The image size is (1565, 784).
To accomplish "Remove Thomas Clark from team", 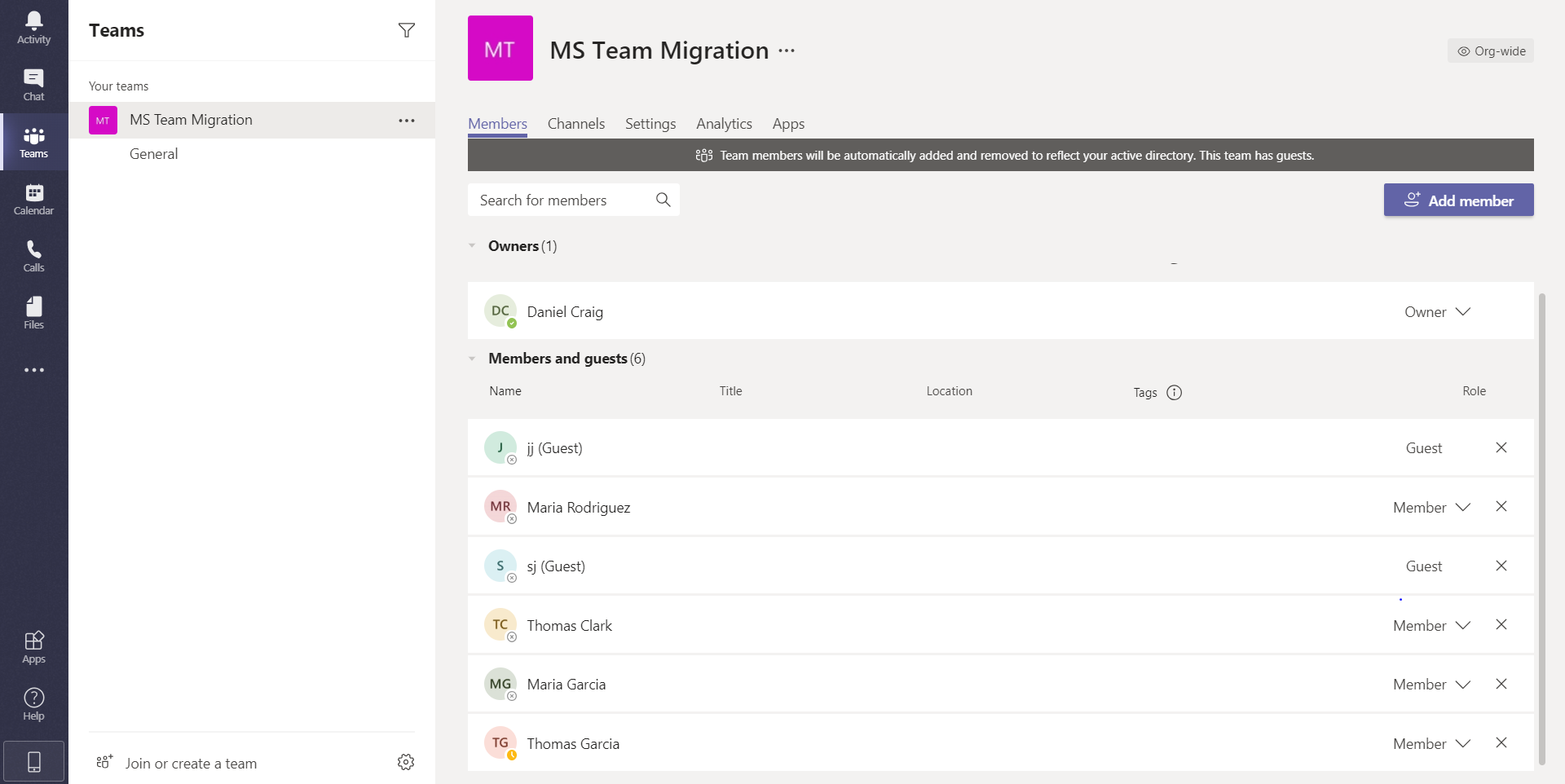I will [1501, 625].
